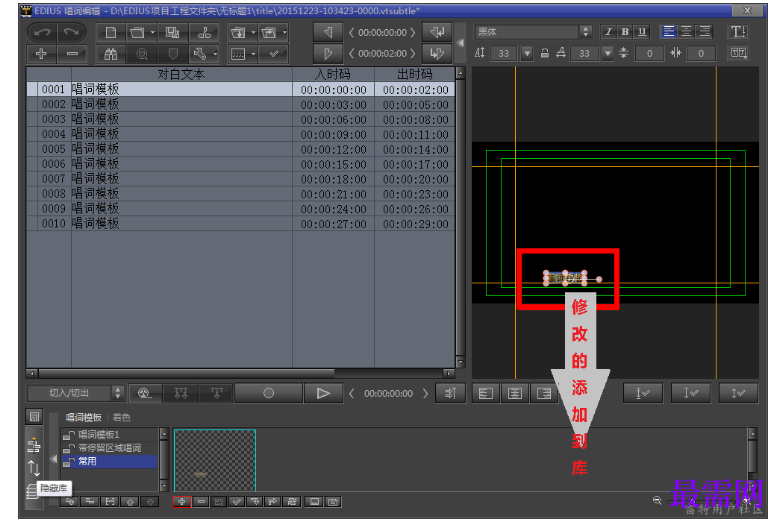Expand the font size 33 dropdown
The height and width of the screenshot is (525, 782).
[527, 53]
